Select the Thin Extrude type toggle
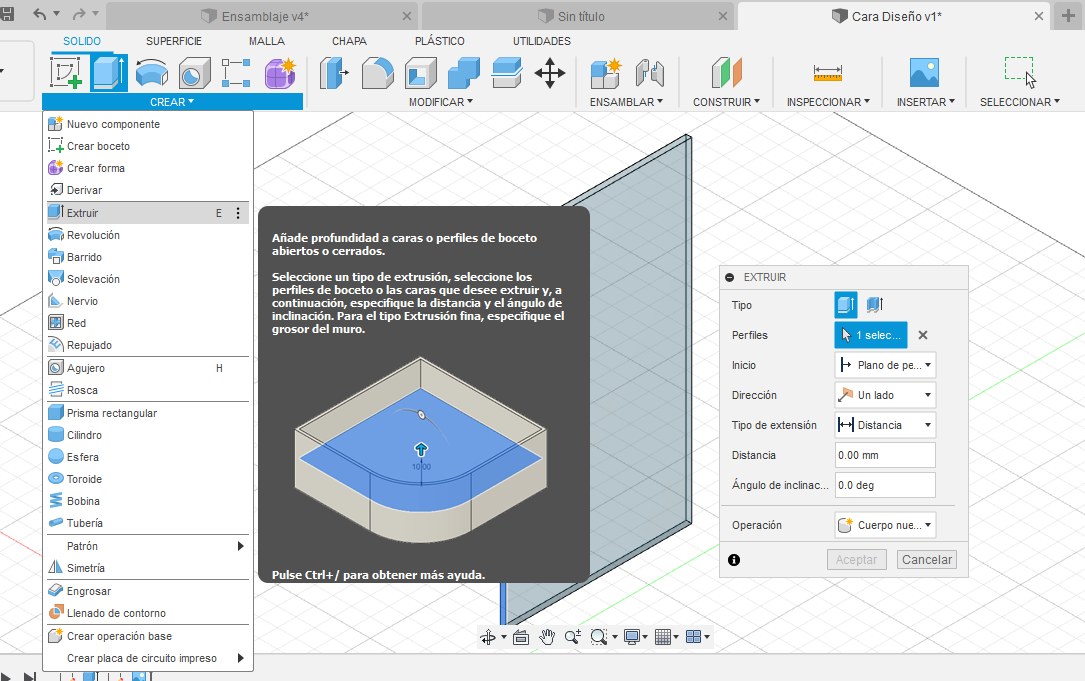The height and width of the screenshot is (681, 1085). (x=875, y=305)
